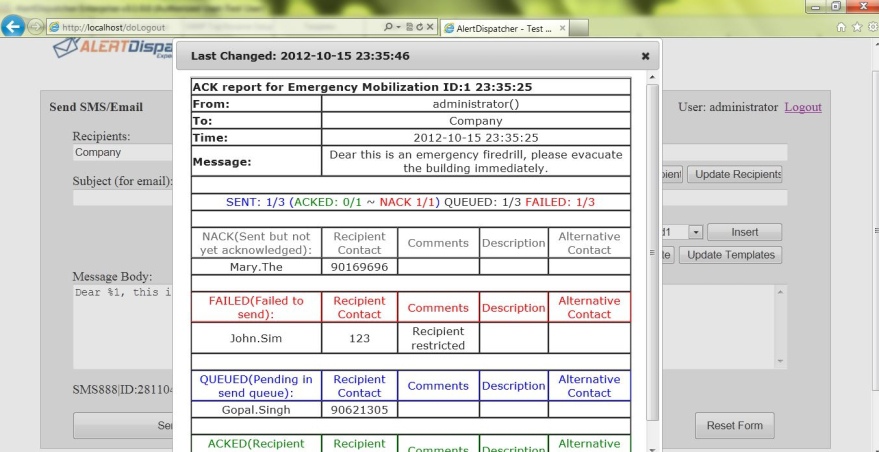Click the search magnifier in address bar

388,27
